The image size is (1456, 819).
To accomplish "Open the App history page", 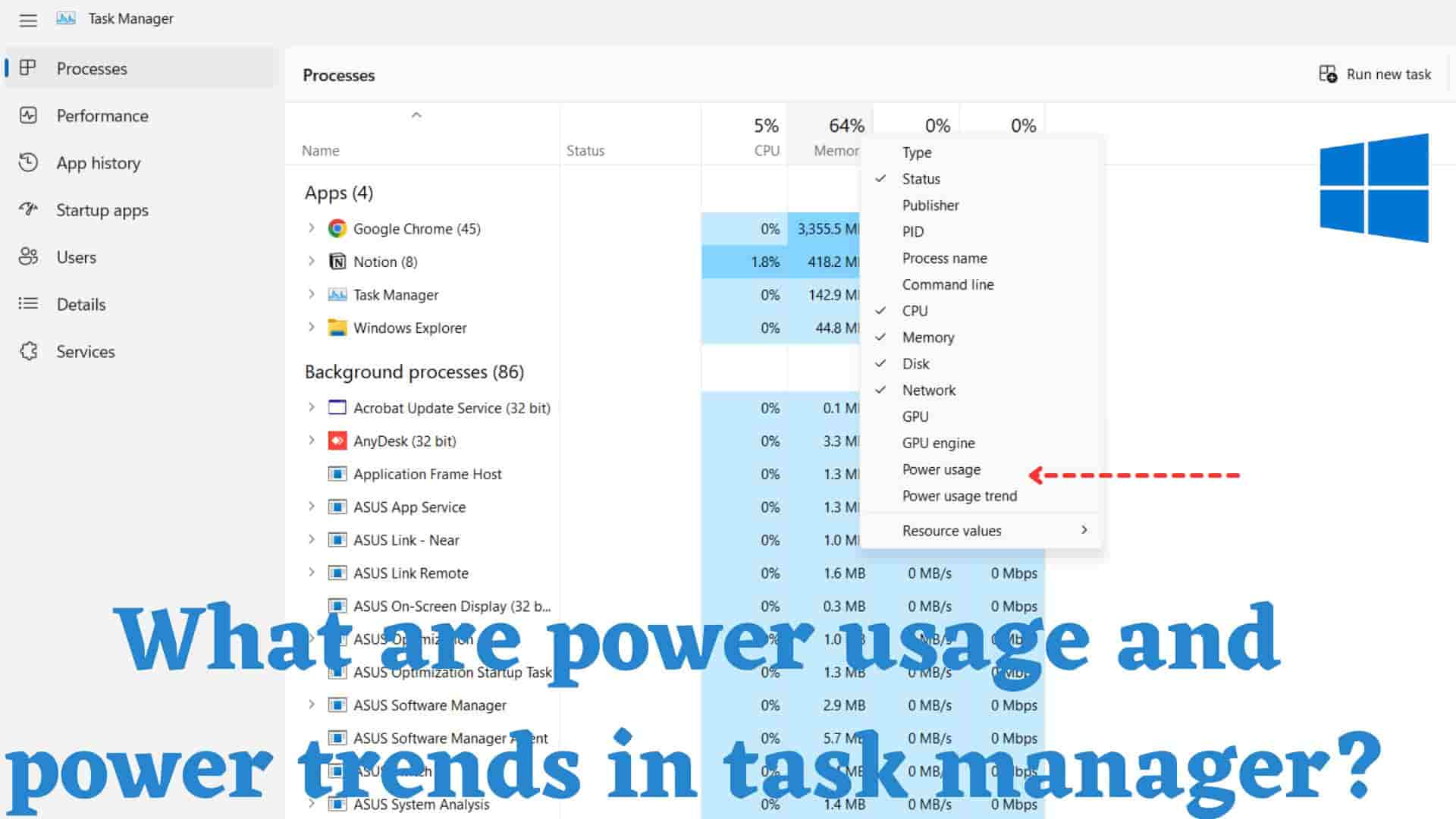I will tap(141, 162).
